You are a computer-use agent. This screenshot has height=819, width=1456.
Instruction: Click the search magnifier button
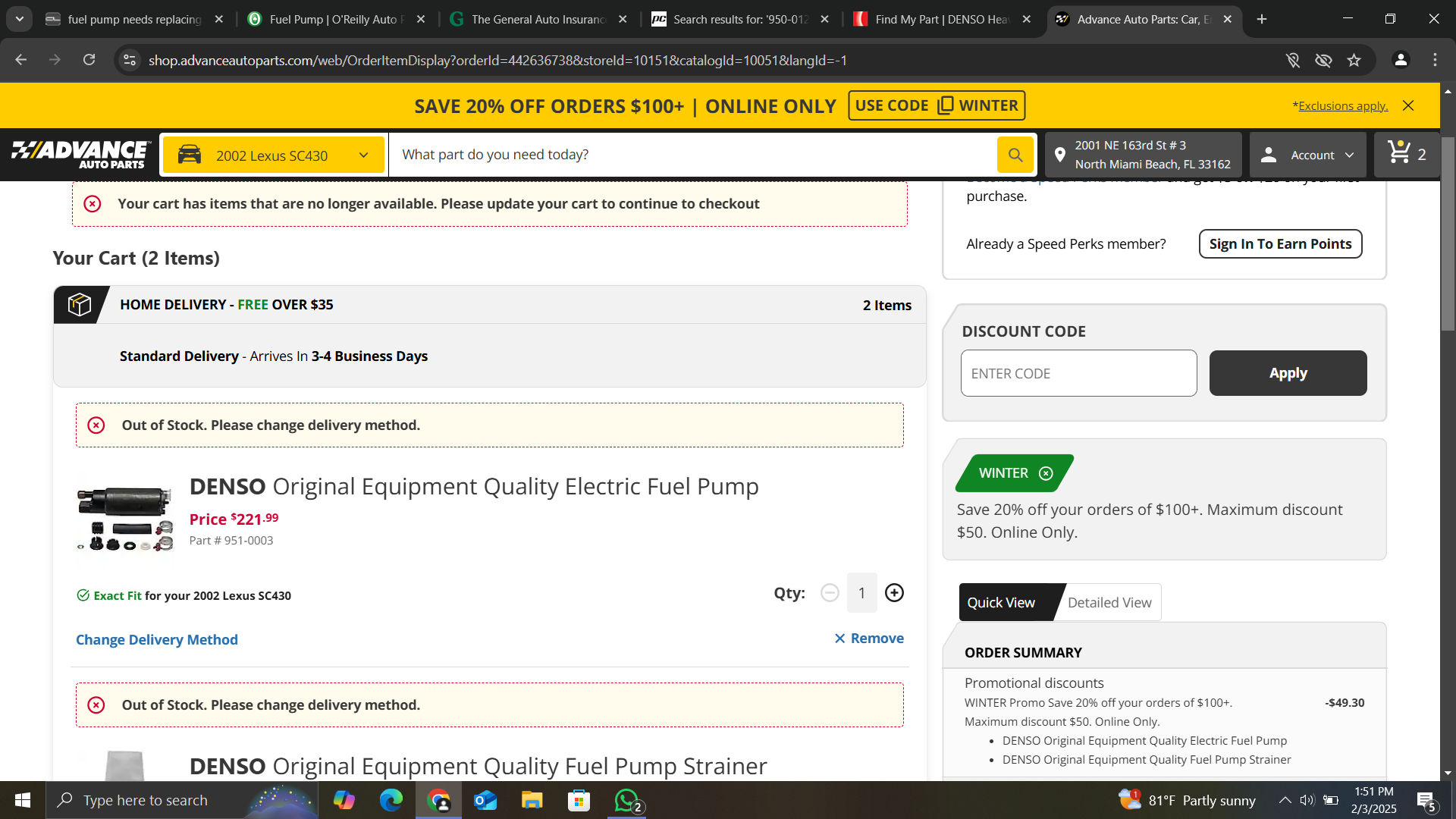1015,155
